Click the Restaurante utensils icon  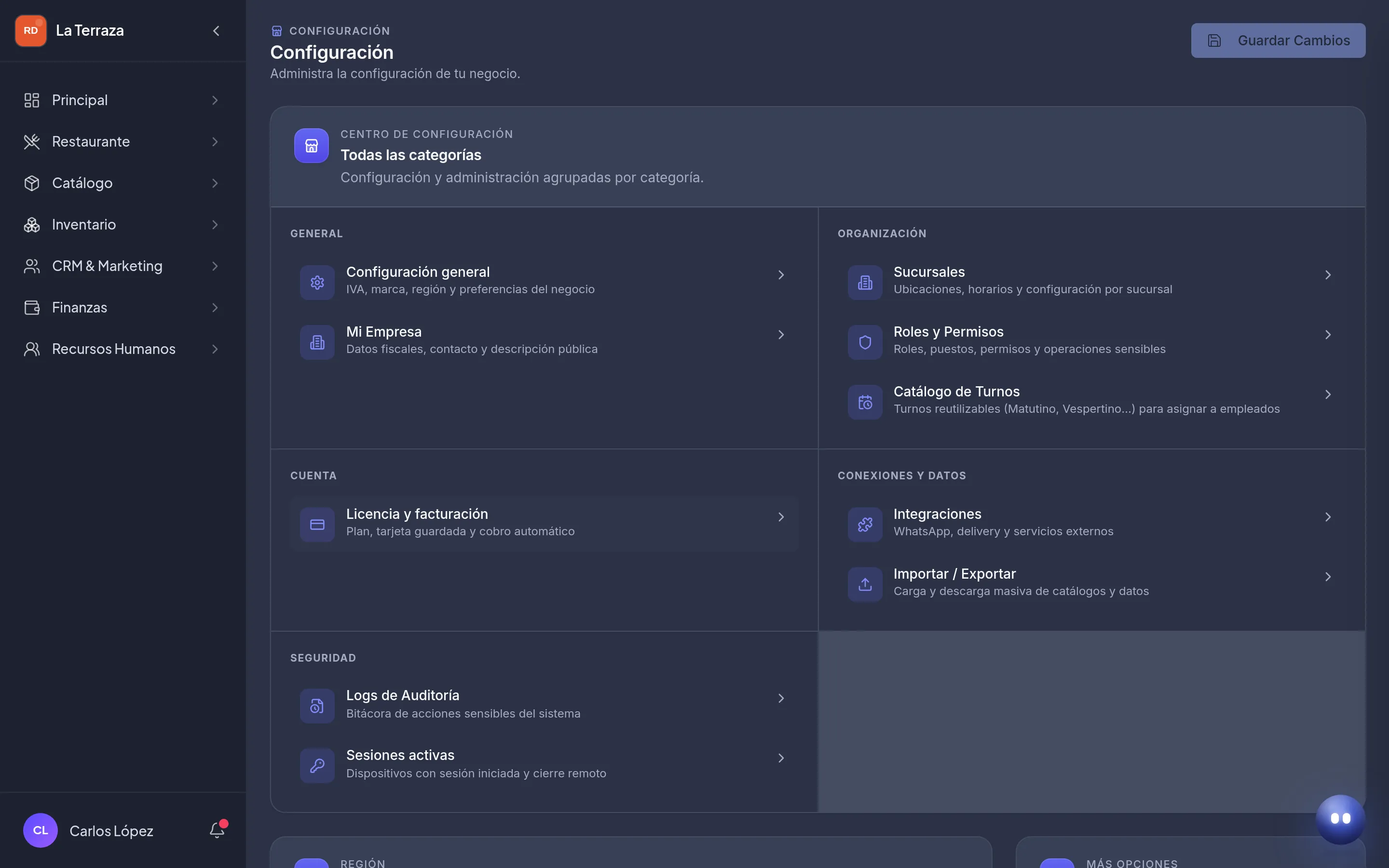tap(31, 142)
